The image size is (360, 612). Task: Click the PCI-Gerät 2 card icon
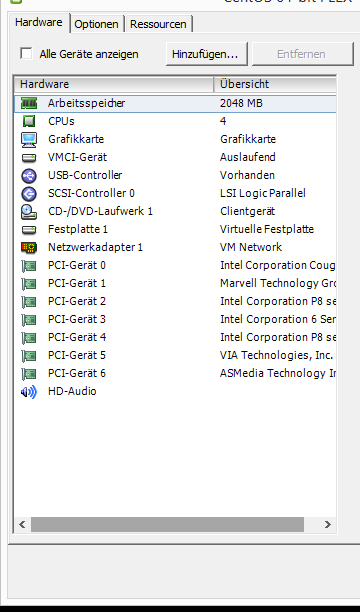(29, 302)
